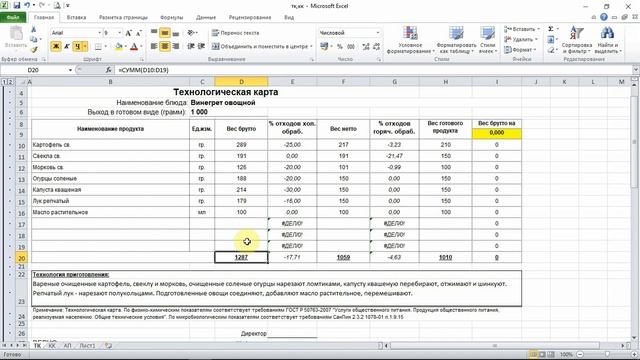Open Сортировка и фильтр menu

577,40
